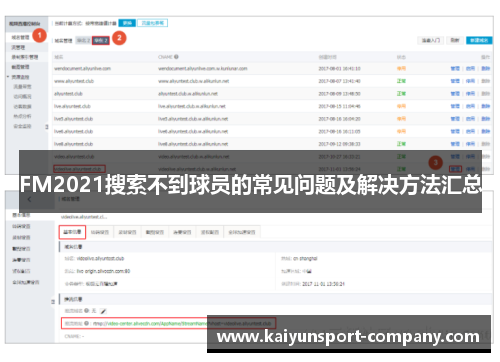Click the help icon before the rtmp:// address
Viewport: 500px width, 362px height.
click(87, 323)
